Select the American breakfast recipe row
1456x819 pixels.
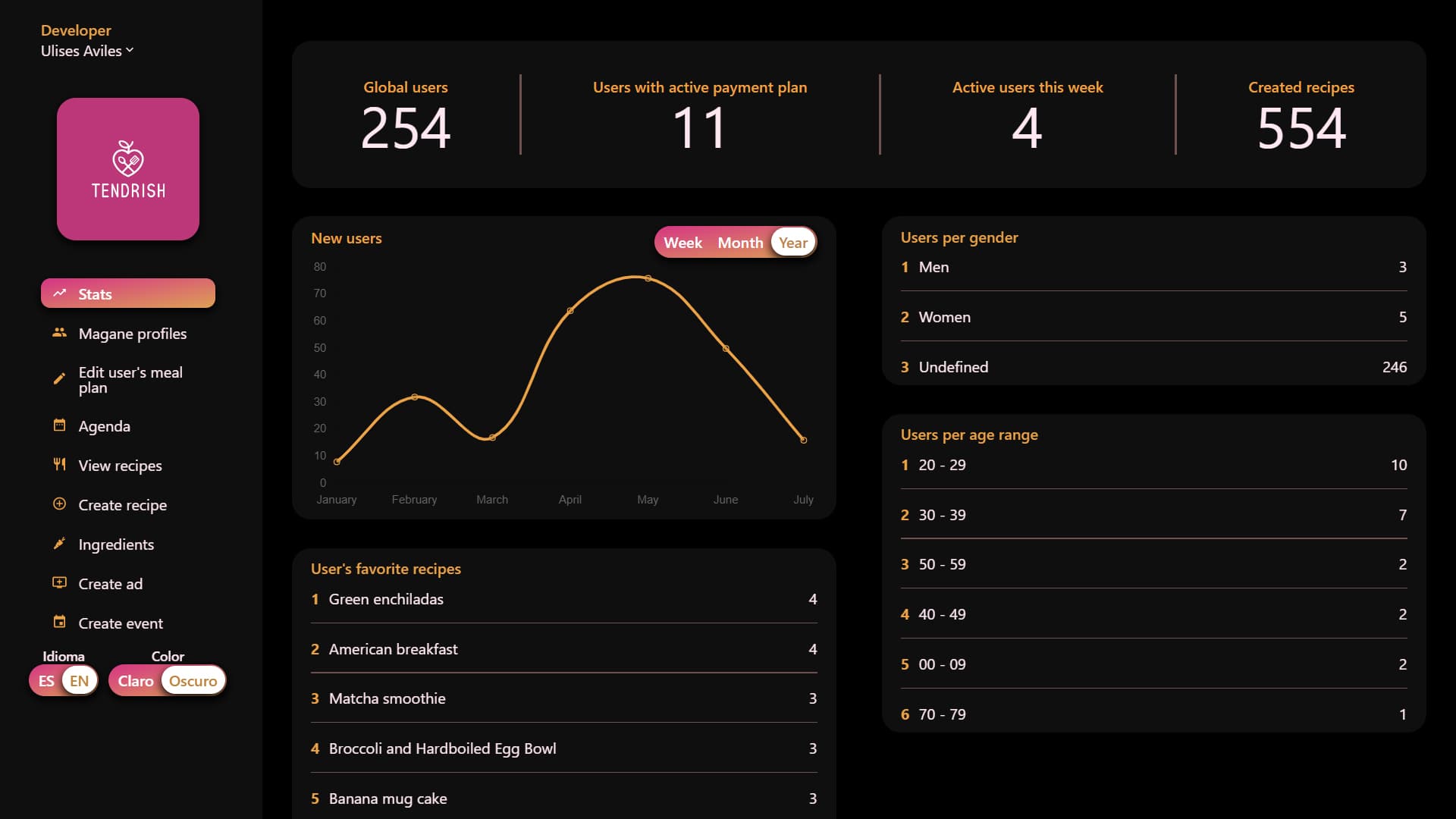click(x=563, y=649)
